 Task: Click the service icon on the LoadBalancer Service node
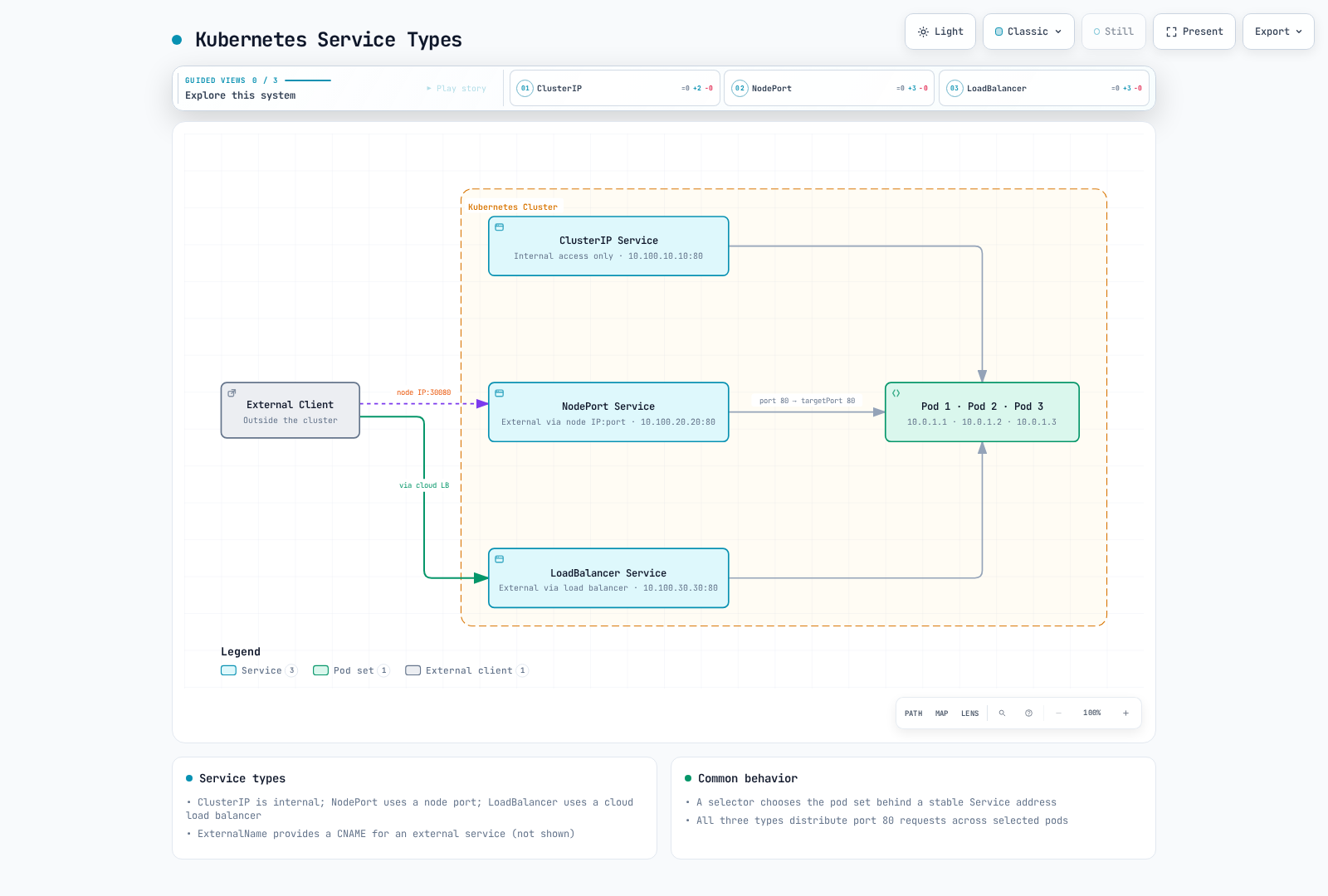(500, 559)
